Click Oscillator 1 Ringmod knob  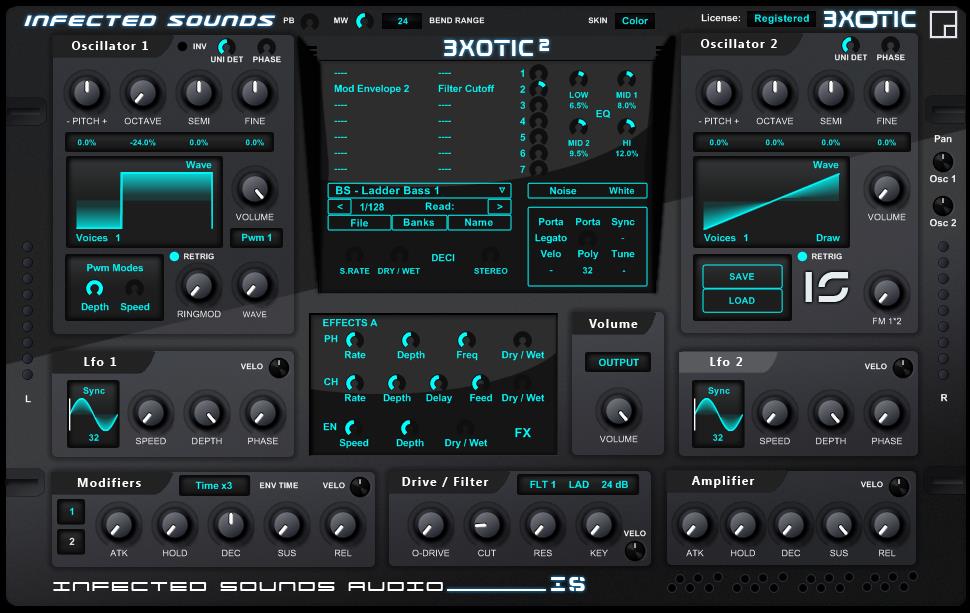(x=199, y=286)
